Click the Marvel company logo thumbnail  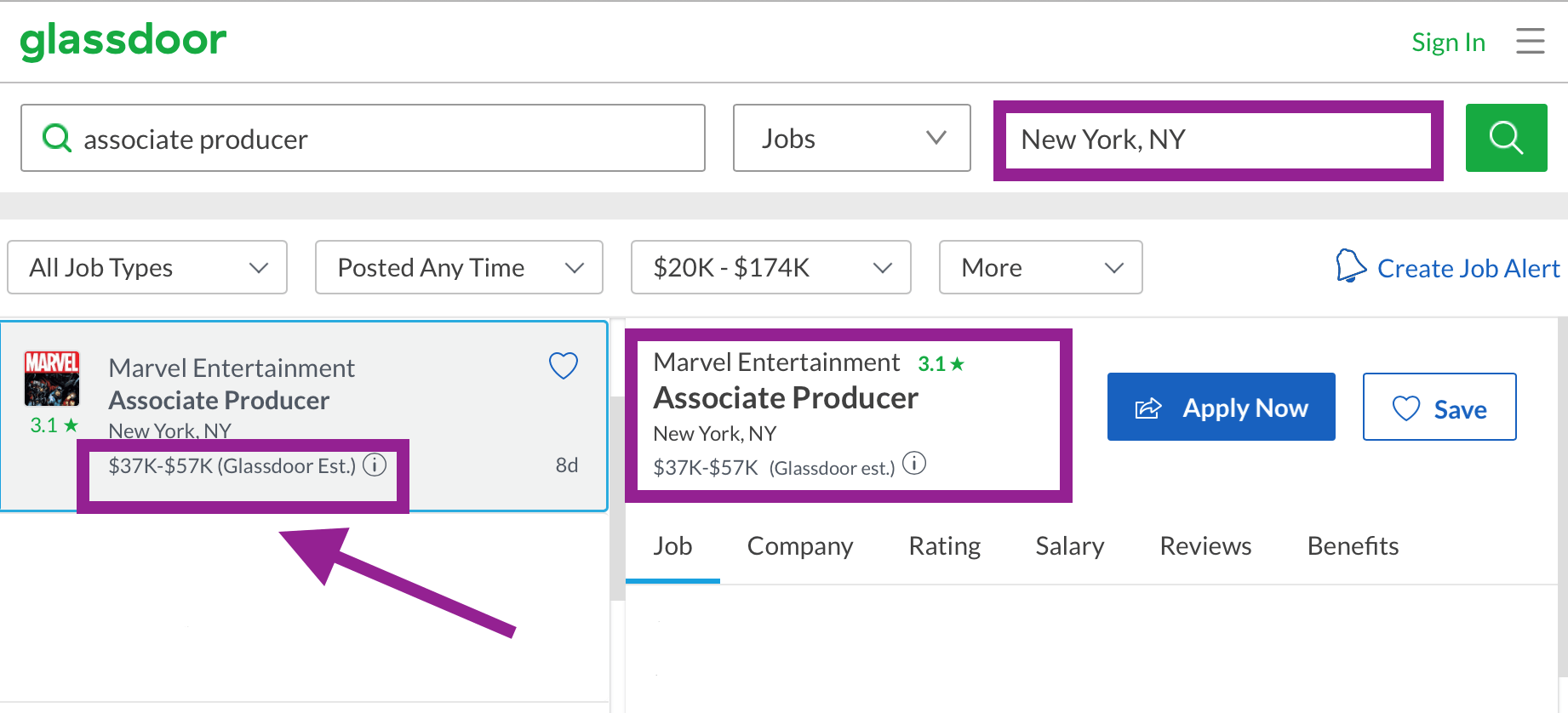[52, 379]
